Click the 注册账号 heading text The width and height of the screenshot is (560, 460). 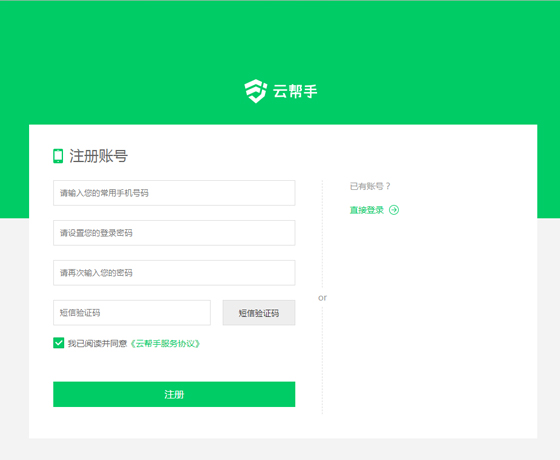98,156
